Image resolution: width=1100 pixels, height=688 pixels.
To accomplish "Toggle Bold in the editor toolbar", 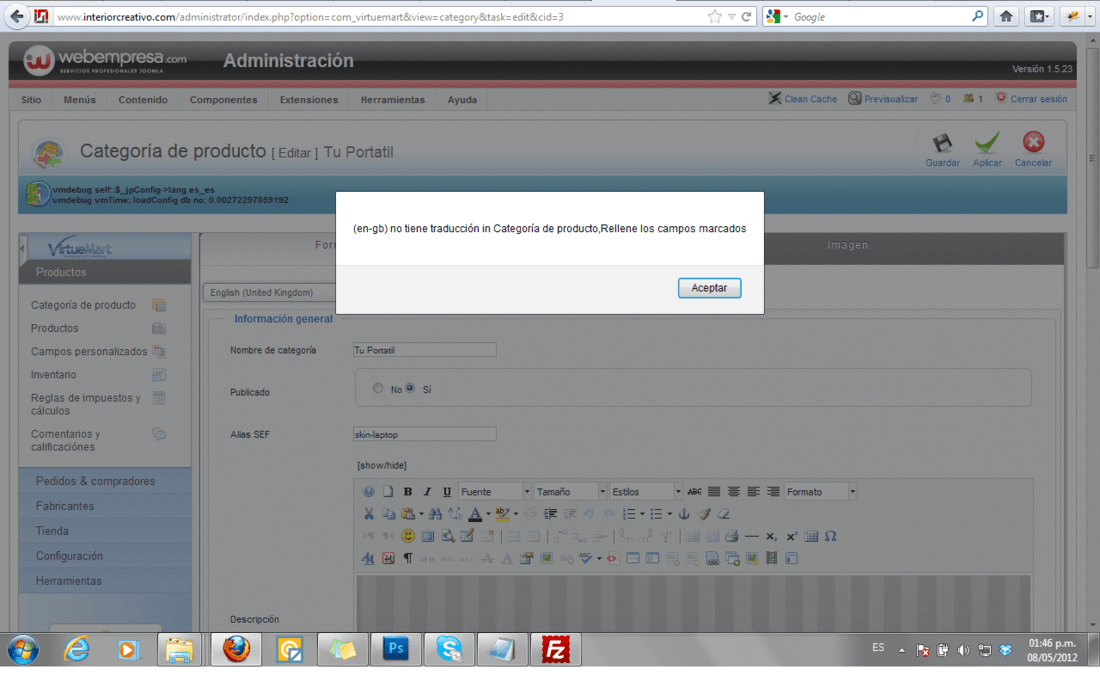I will pyautogui.click(x=408, y=492).
